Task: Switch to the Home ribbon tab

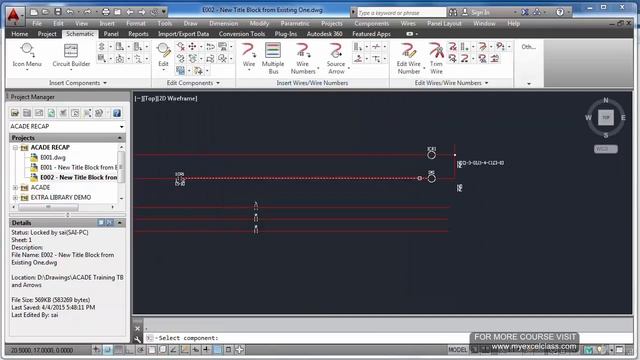Action: [20, 34]
